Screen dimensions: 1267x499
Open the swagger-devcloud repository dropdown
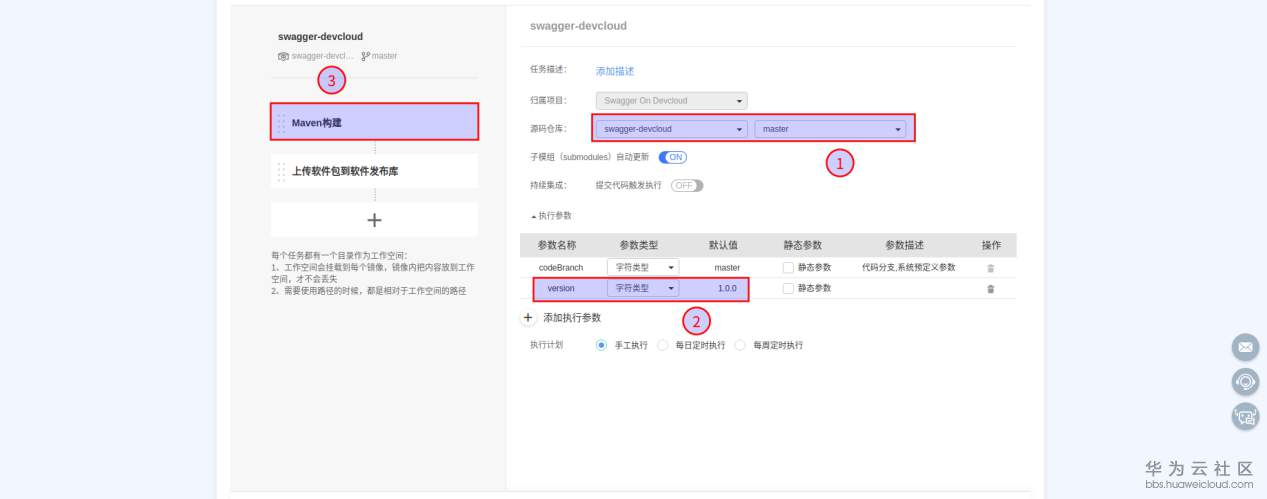pyautogui.click(x=671, y=129)
